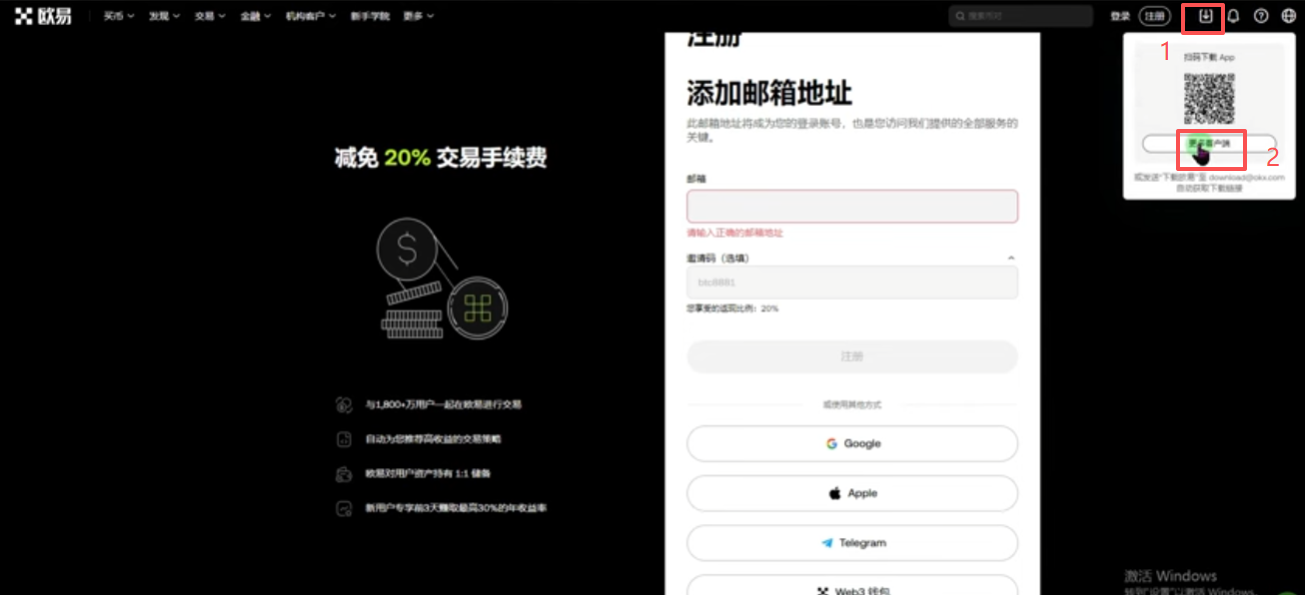Viewport: 1305px width, 595px height.
Task: Click the 注册 pill button in header
Action: pos(1155,16)
